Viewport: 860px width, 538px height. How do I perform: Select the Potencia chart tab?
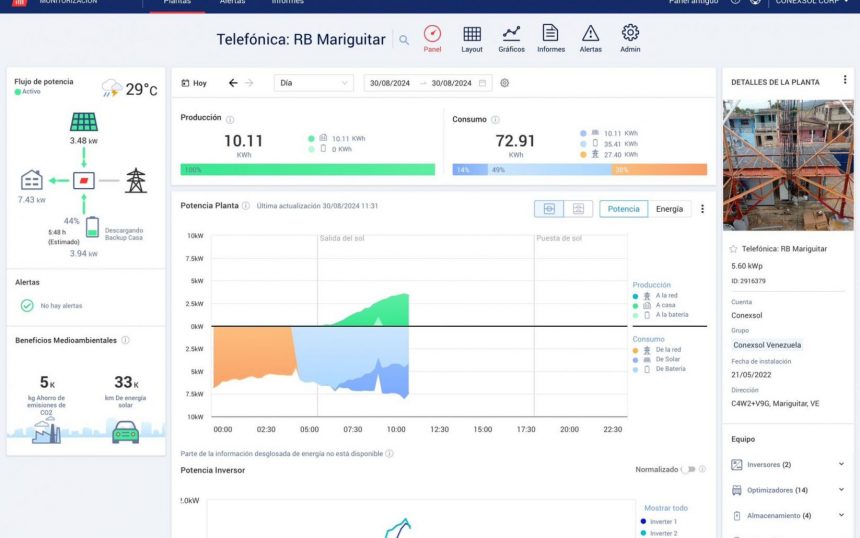624,209
